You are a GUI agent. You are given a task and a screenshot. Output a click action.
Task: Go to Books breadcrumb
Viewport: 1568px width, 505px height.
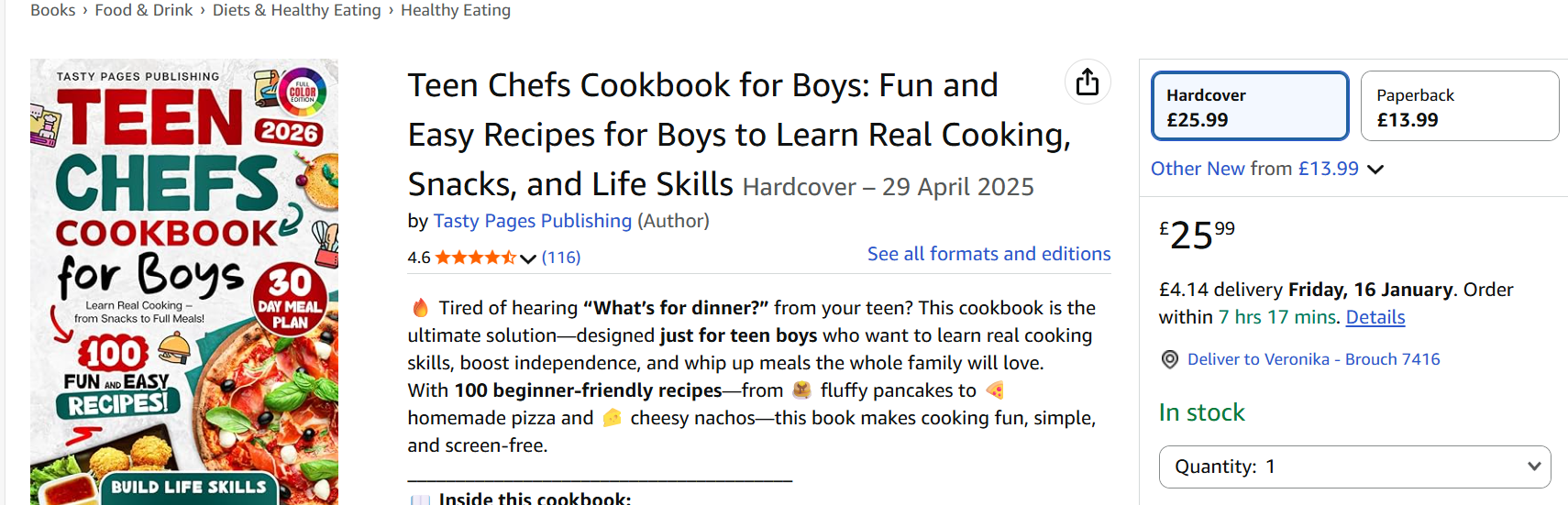point(53,10)
